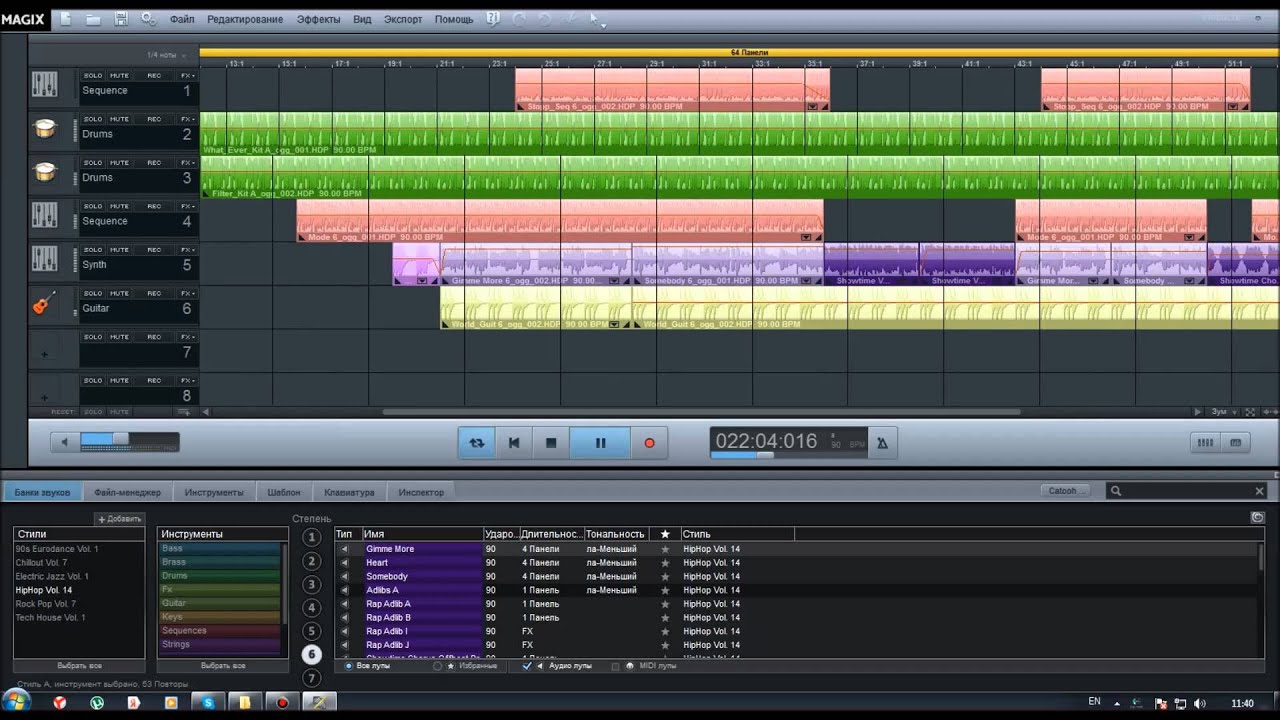
Task: Open the mixer view icon
Action: click(1206, 443)
